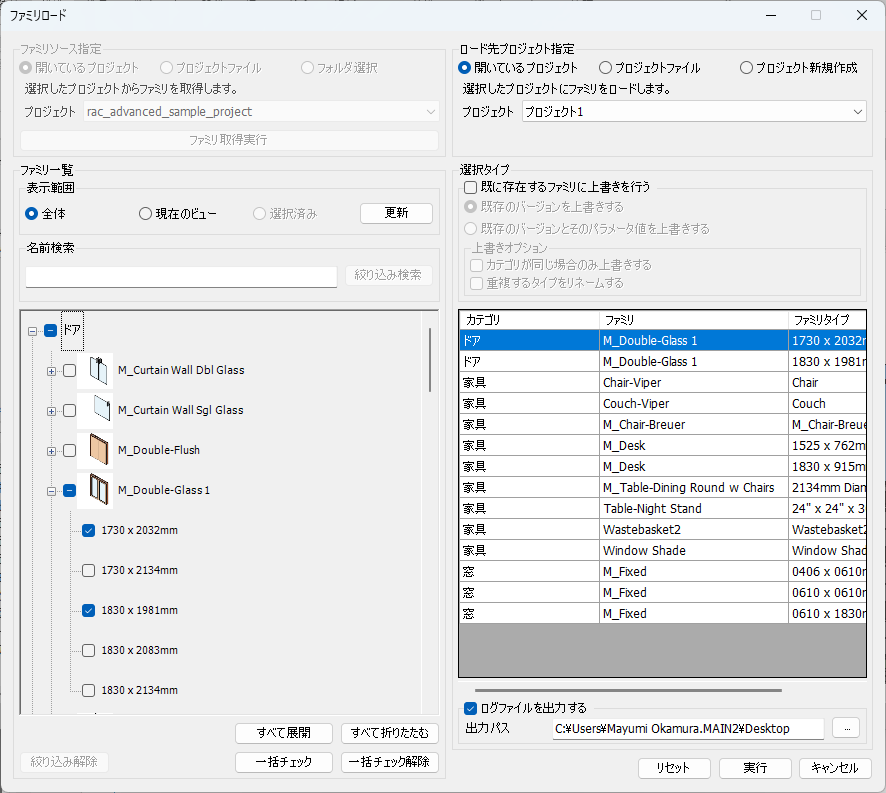Expand the M_Double-Flush node
Image resolution: width=886 pixels, height=793 pixels.
(x=51, y=451)
